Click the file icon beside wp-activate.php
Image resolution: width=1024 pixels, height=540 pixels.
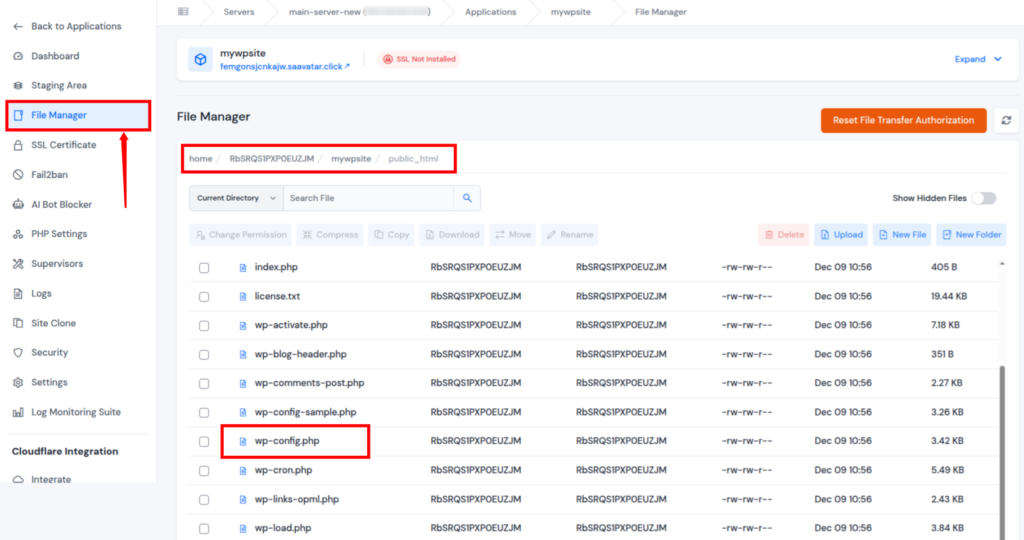242,325
